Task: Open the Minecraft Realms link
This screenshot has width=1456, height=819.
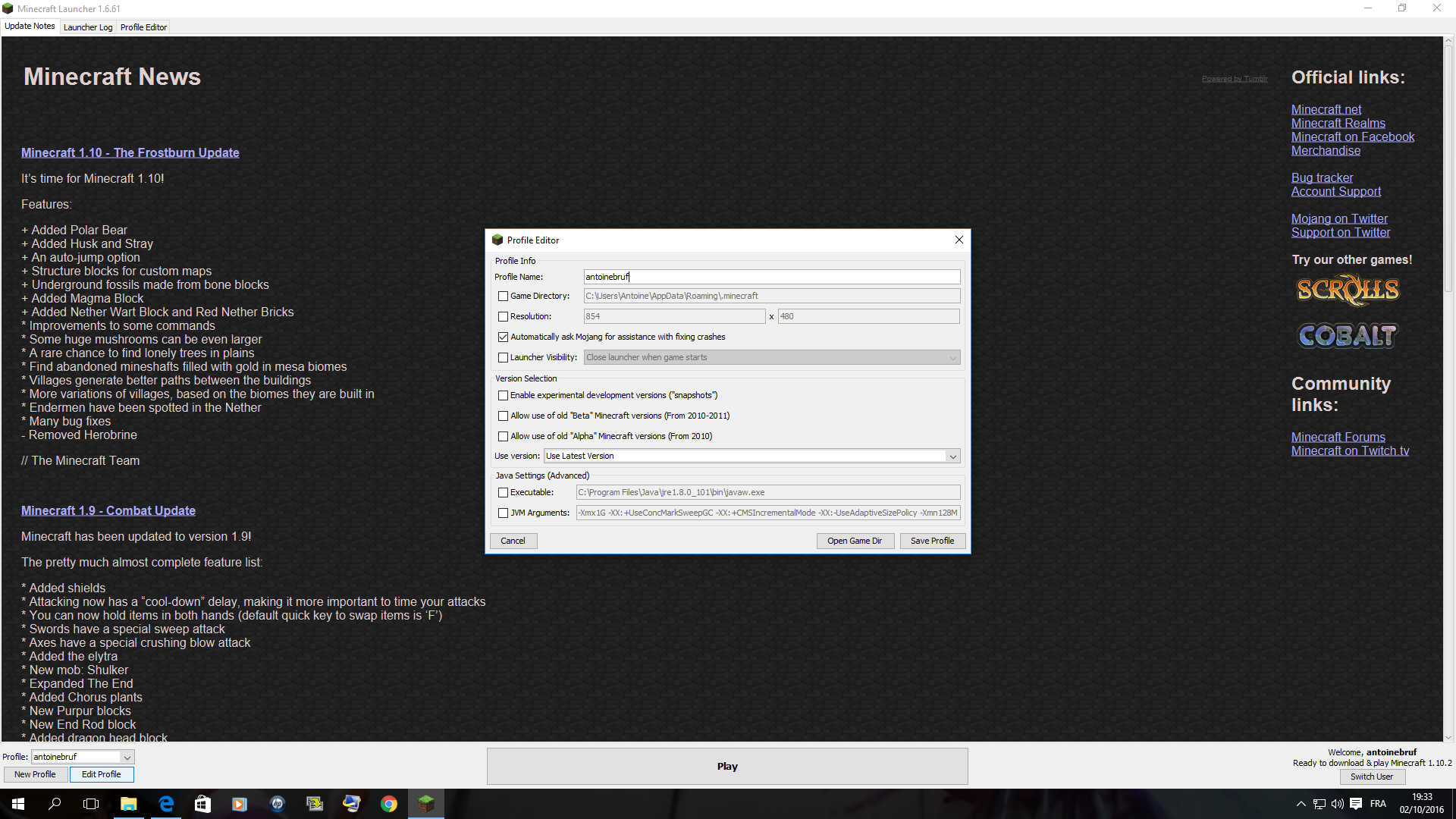Action: pos(1338,123)
